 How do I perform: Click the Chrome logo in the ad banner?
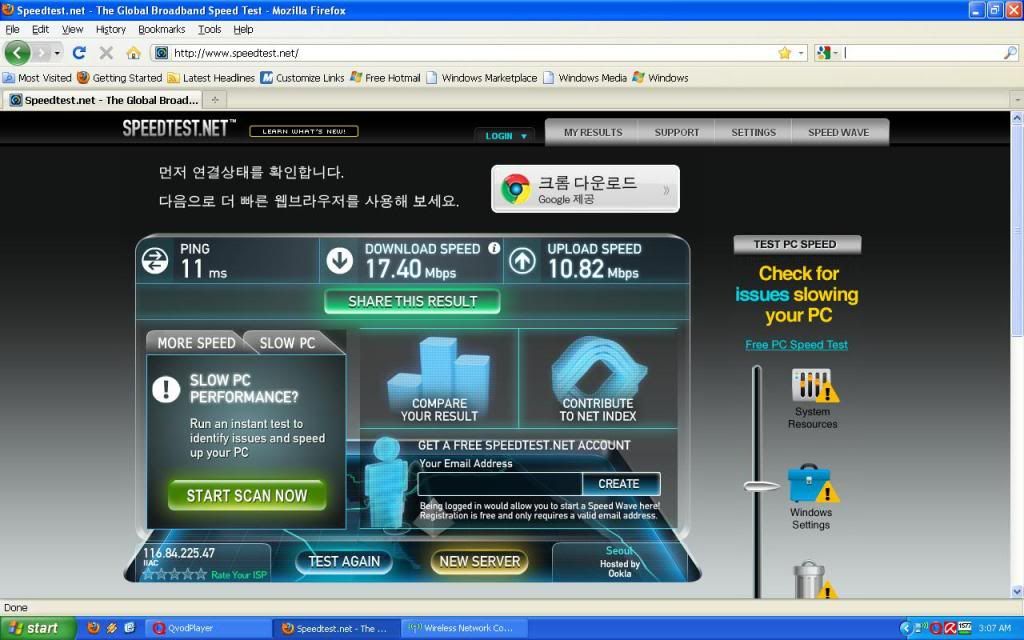coord(515,189)
